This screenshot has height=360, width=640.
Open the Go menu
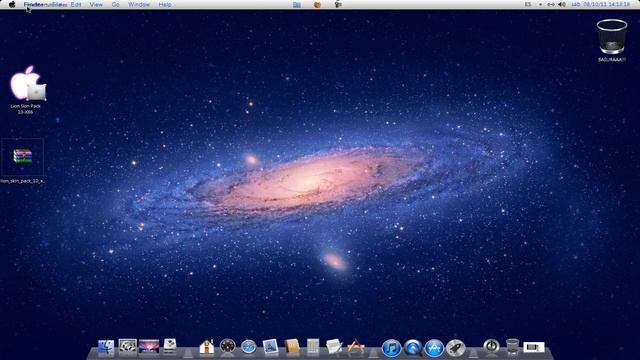pos(116,4)
